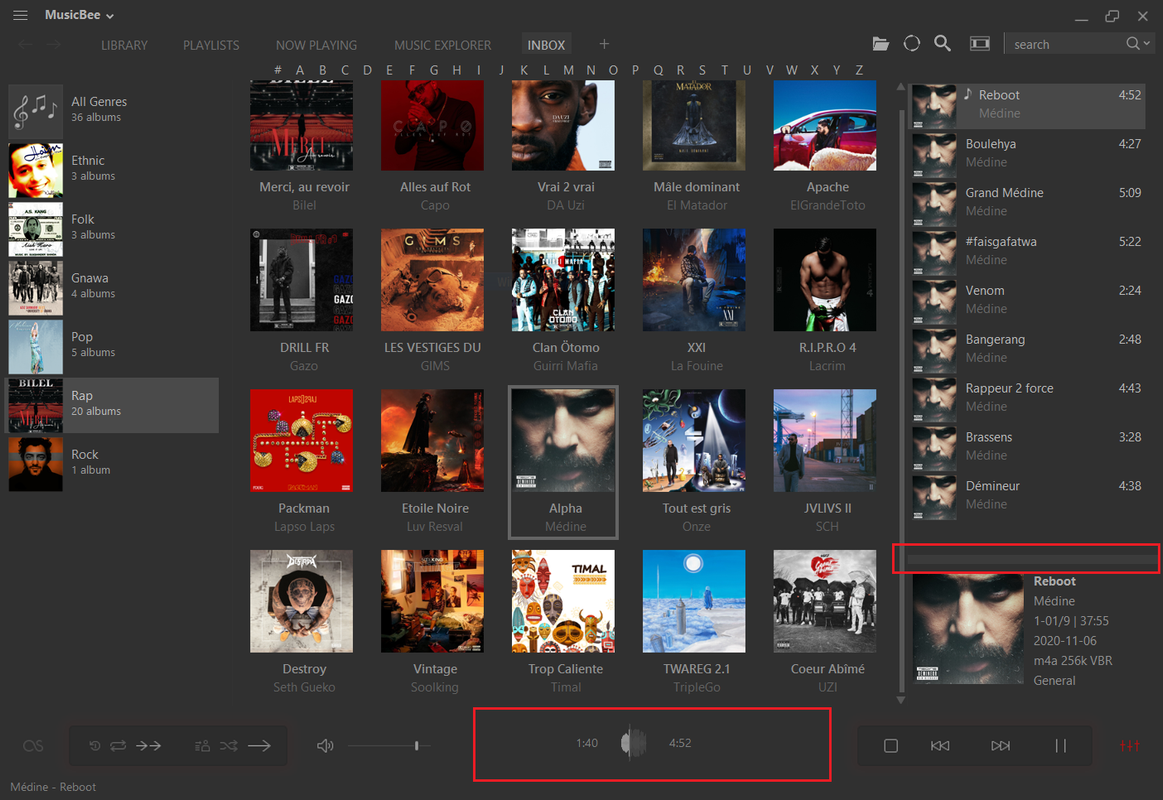Toggle shuffle mode

[x=228, y=746]
